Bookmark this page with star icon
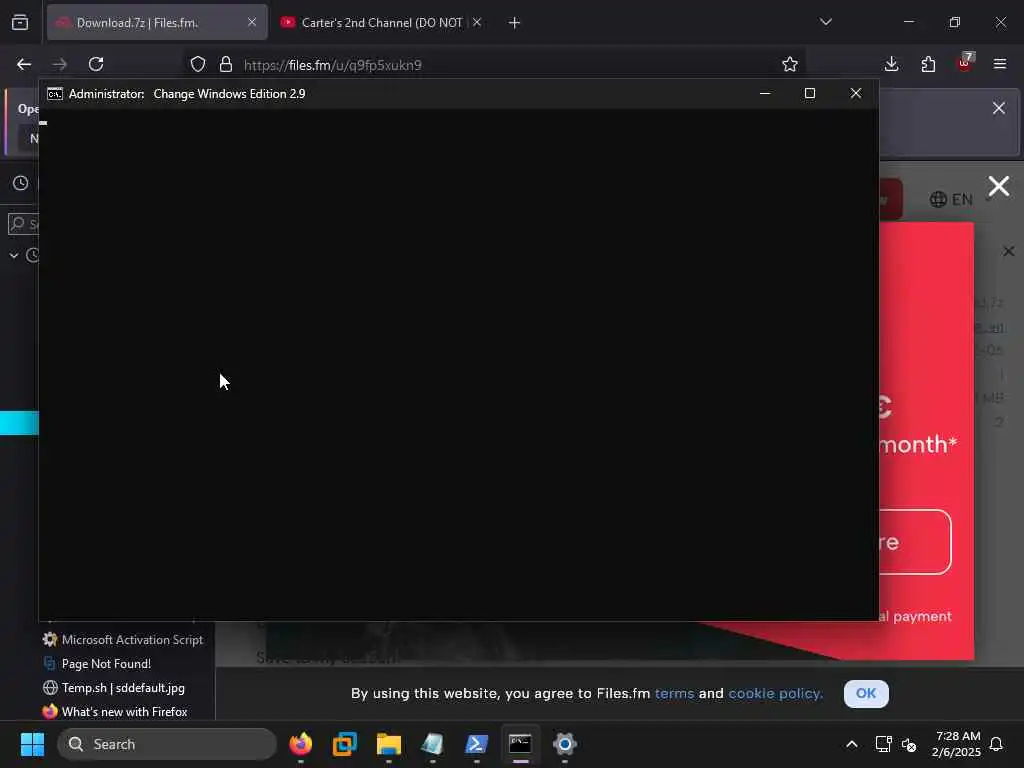The width and height of the screenshot is (1024, 768). tap(790, 64)
